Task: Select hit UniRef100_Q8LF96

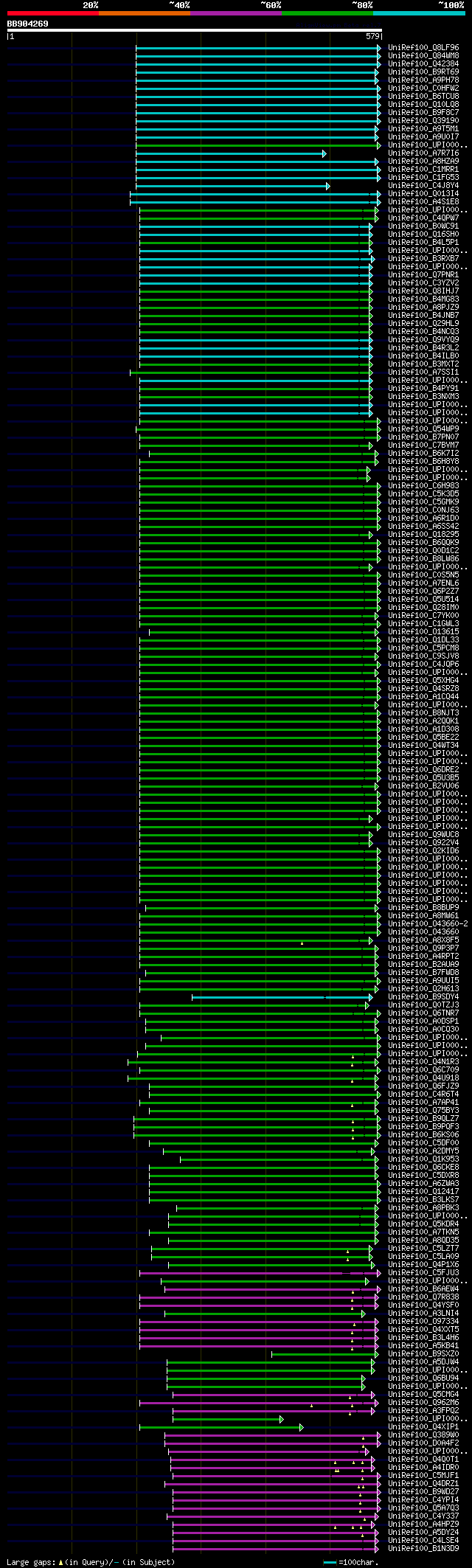Action: (x=423, y=47)
